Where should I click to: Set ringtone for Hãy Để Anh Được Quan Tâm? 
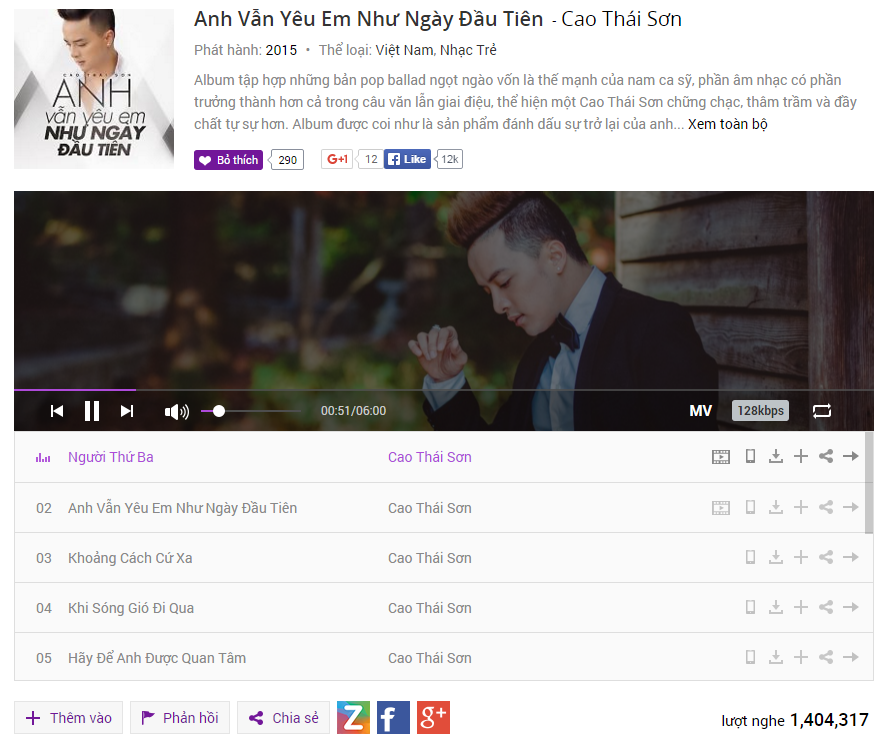[751, 657]
